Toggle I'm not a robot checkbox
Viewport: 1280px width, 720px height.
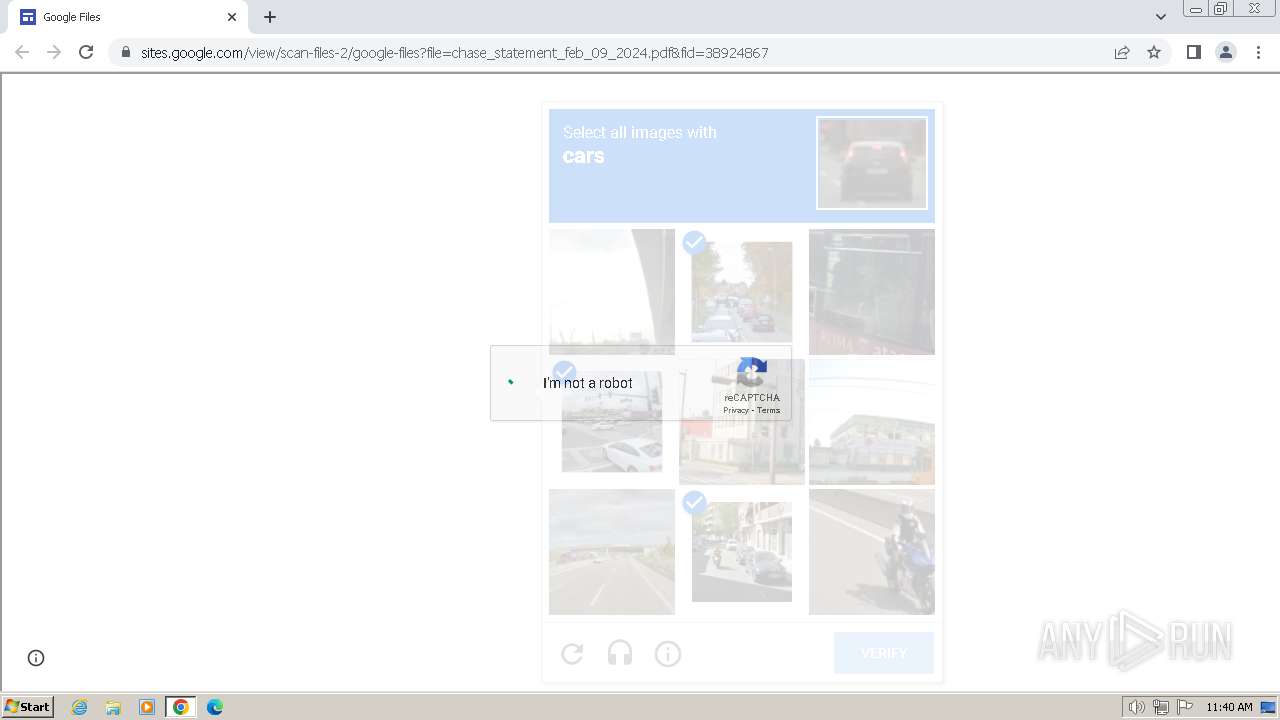click(x=512, y=382)
